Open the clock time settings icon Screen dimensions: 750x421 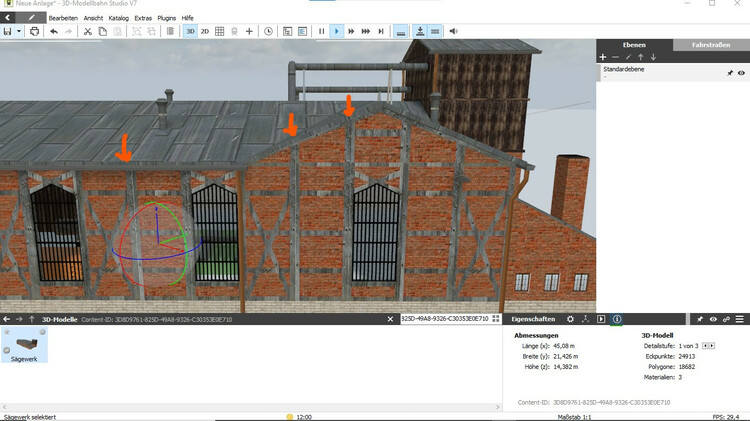pos(268,31)
